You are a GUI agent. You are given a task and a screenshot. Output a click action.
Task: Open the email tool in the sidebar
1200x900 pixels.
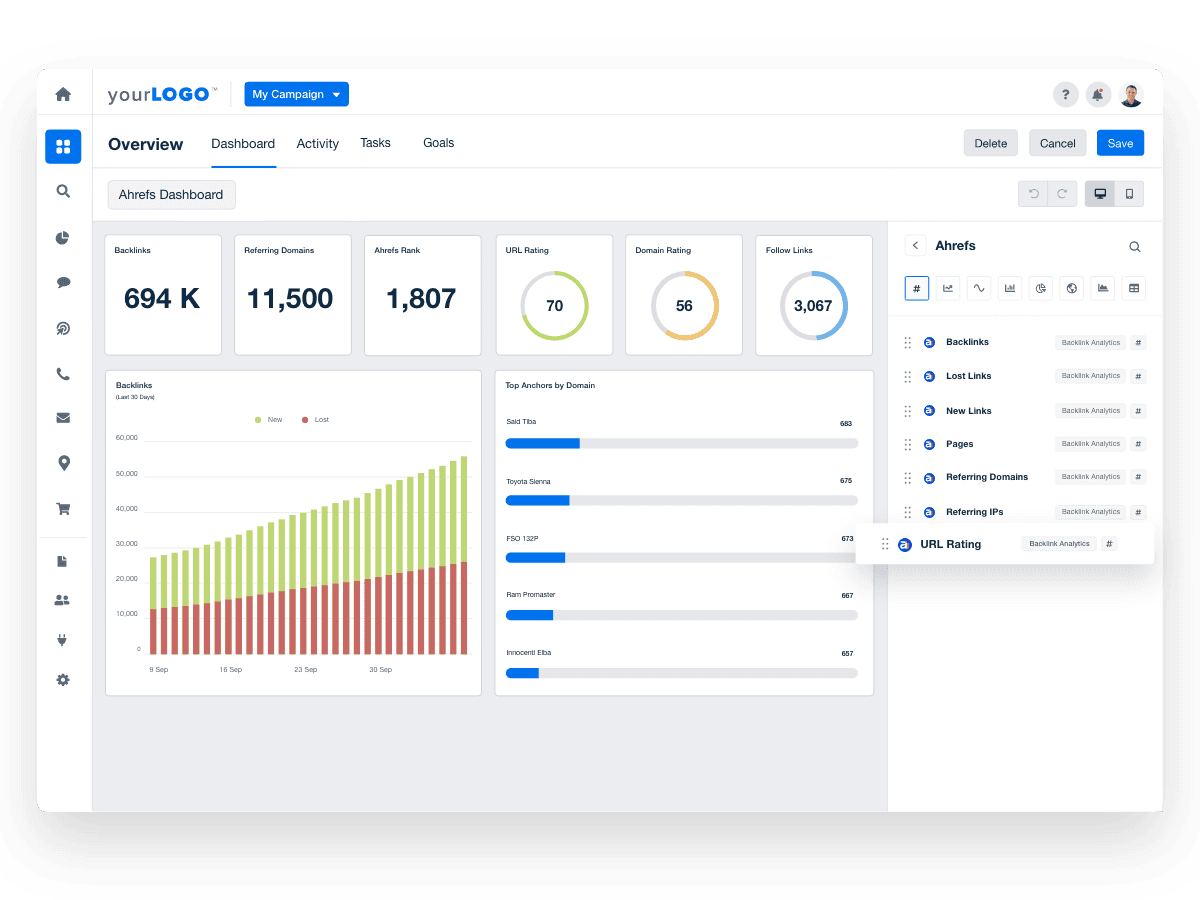pyautogui.click(x=63, y=417)
